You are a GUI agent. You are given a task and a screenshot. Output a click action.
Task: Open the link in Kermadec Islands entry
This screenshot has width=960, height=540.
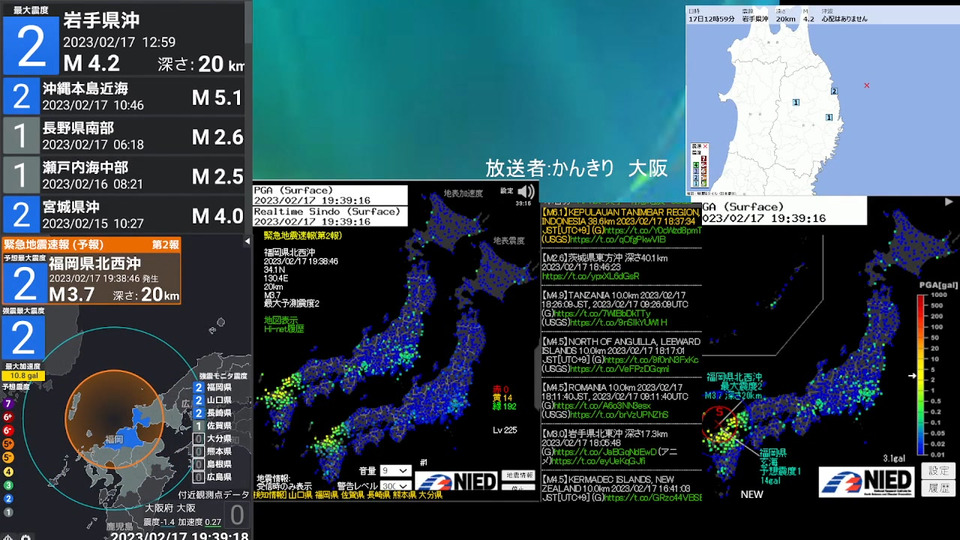tap(653, 498)
